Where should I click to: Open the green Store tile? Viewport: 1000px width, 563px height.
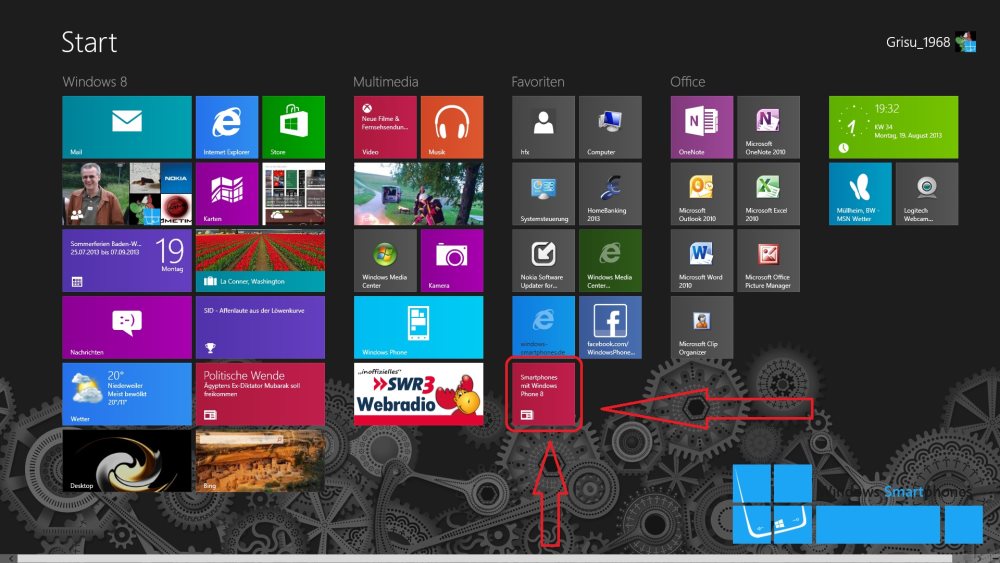(293, 128)
